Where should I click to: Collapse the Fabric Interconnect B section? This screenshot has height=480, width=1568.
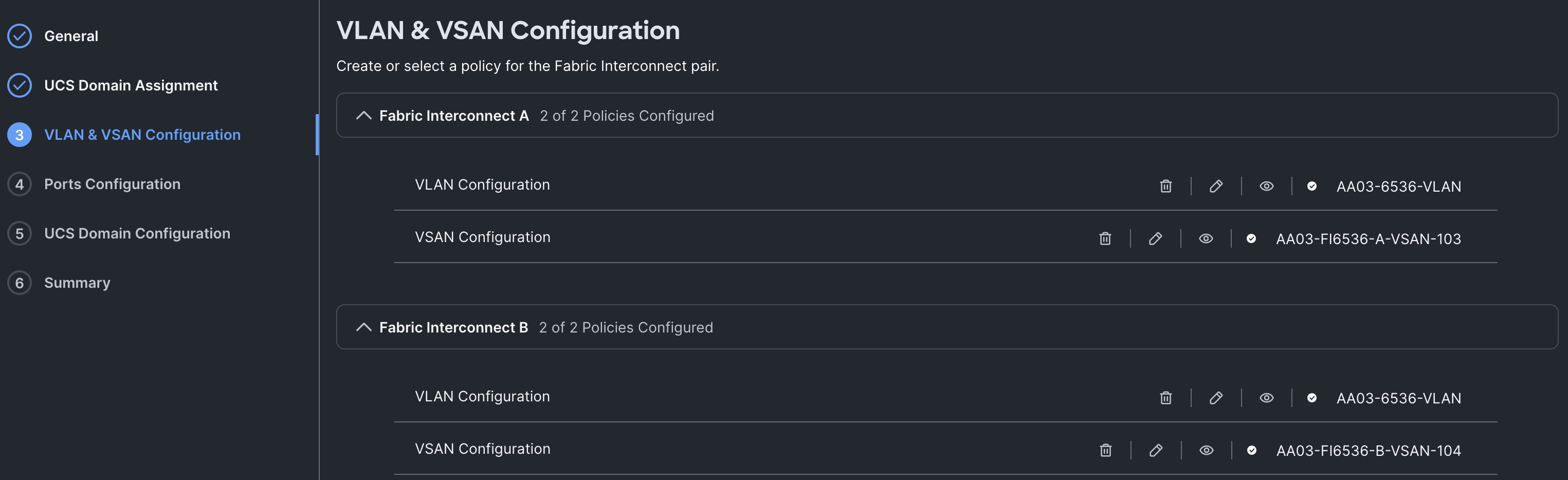pyautogui.click(x=364, y=327)
